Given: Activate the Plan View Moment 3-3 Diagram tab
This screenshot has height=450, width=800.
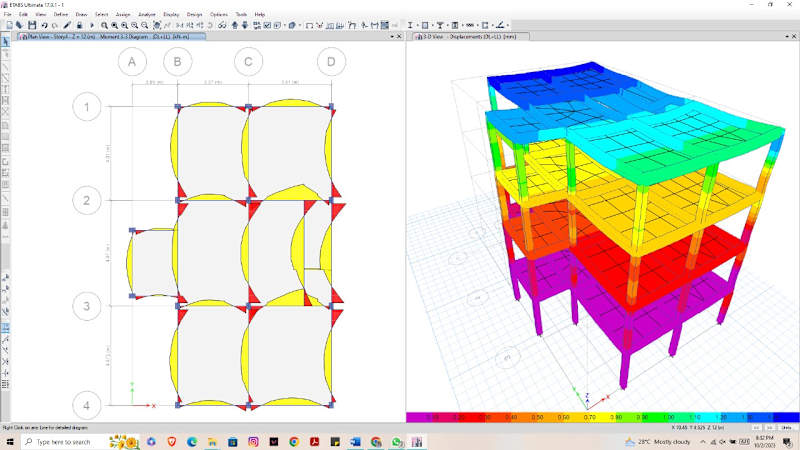Looking at the screenshot, I should (111, 37).
